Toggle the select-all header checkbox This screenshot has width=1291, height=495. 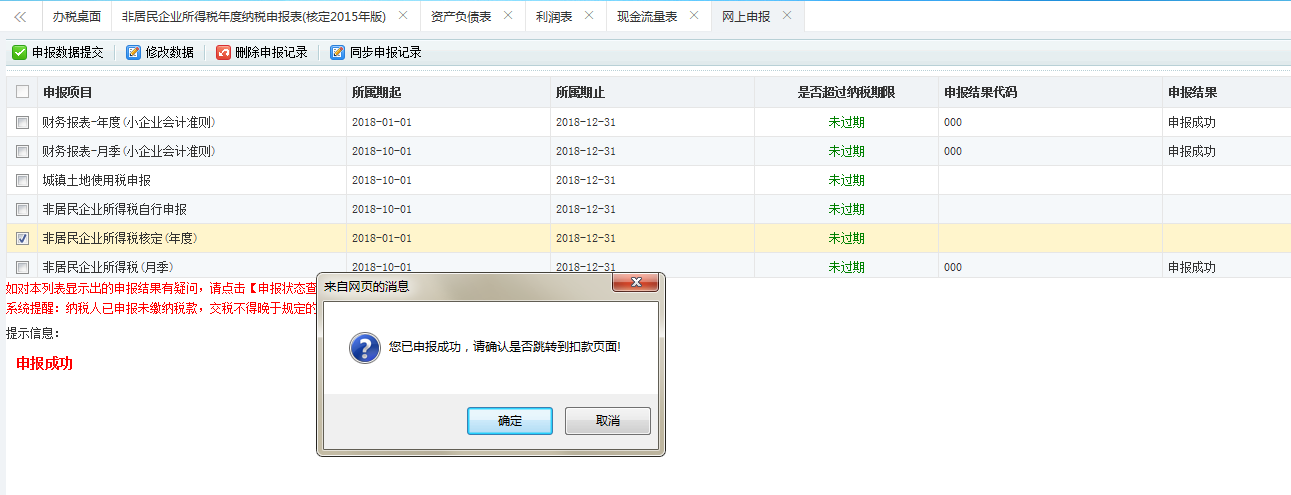22,92
